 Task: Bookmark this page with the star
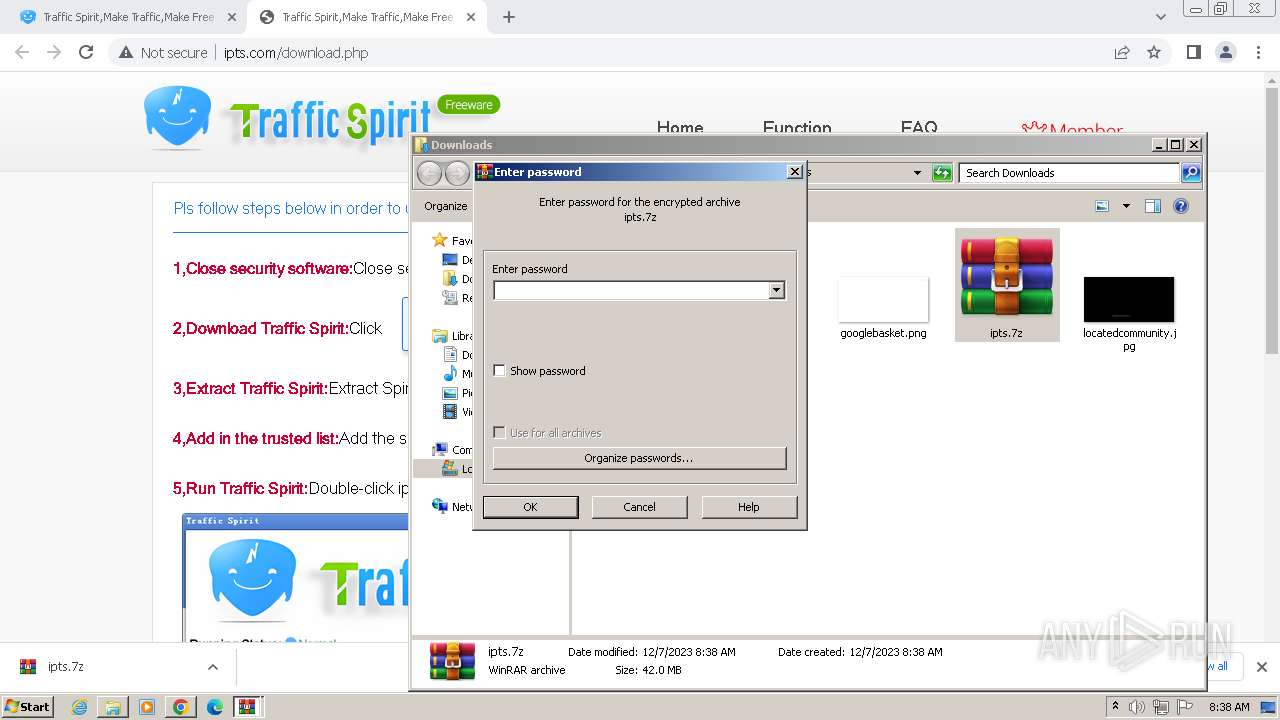point(1154,52)
